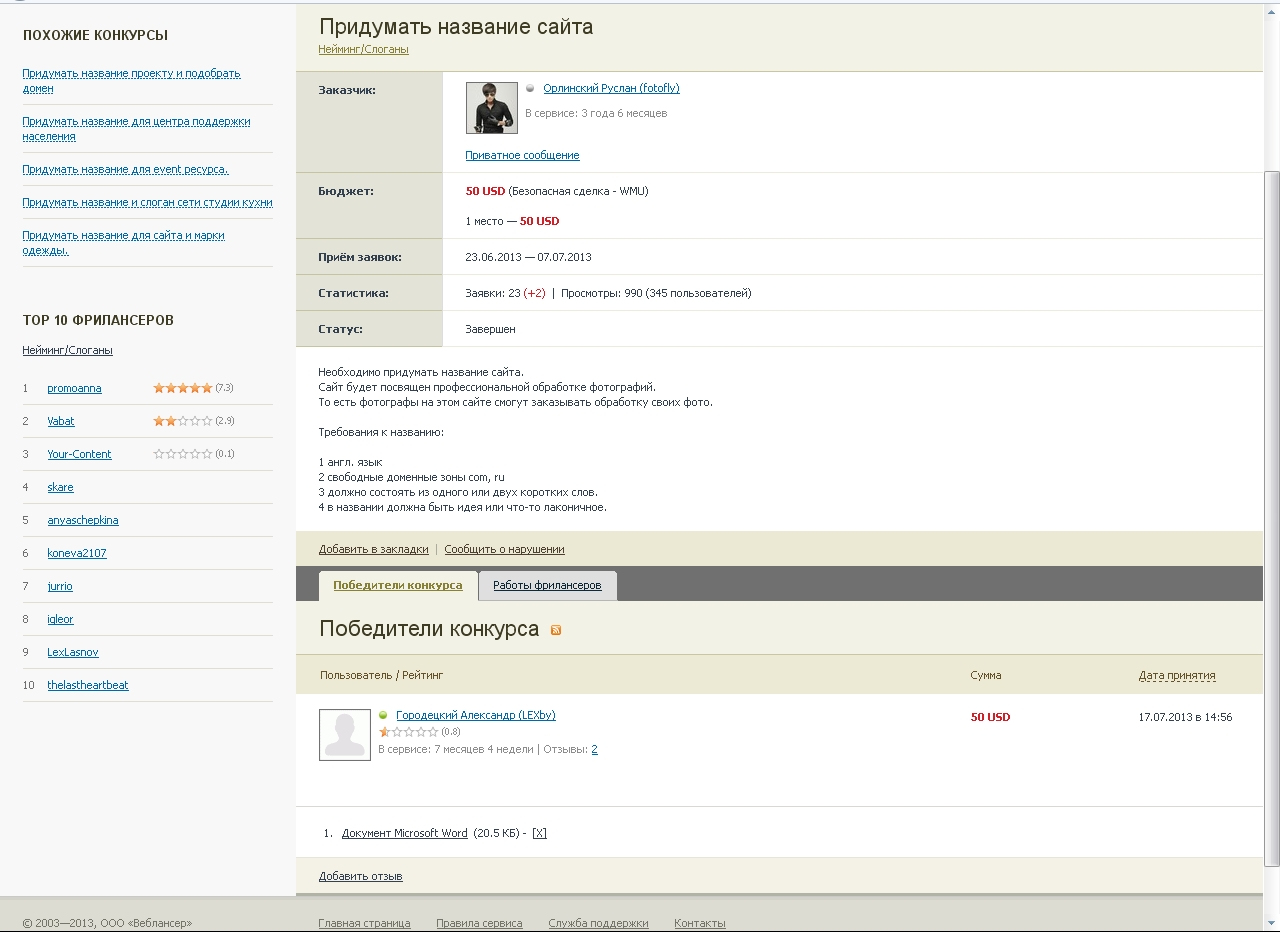The image size is (1280, 932).
Task: Click the grey offline status dot by fotofly
Action: (530, 89)
